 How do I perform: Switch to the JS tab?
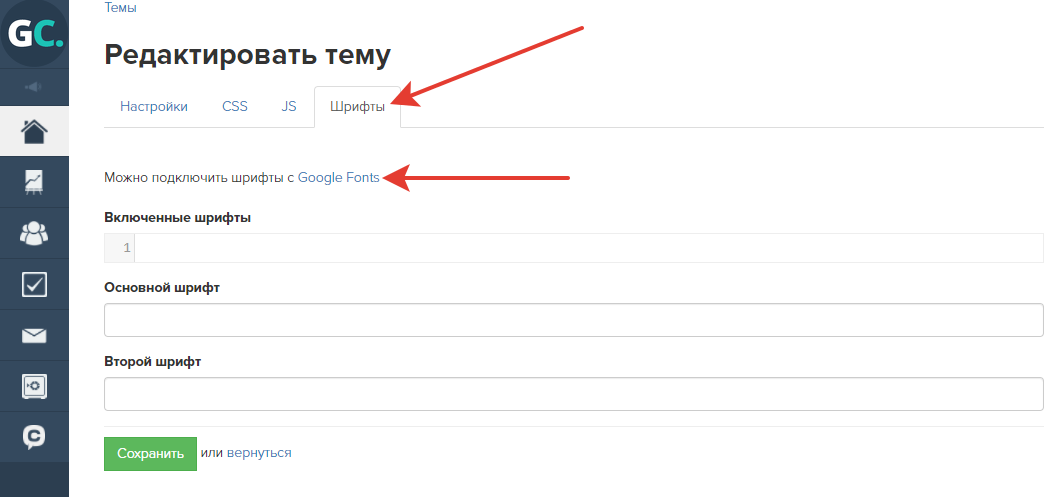click(x=289, y=107)
